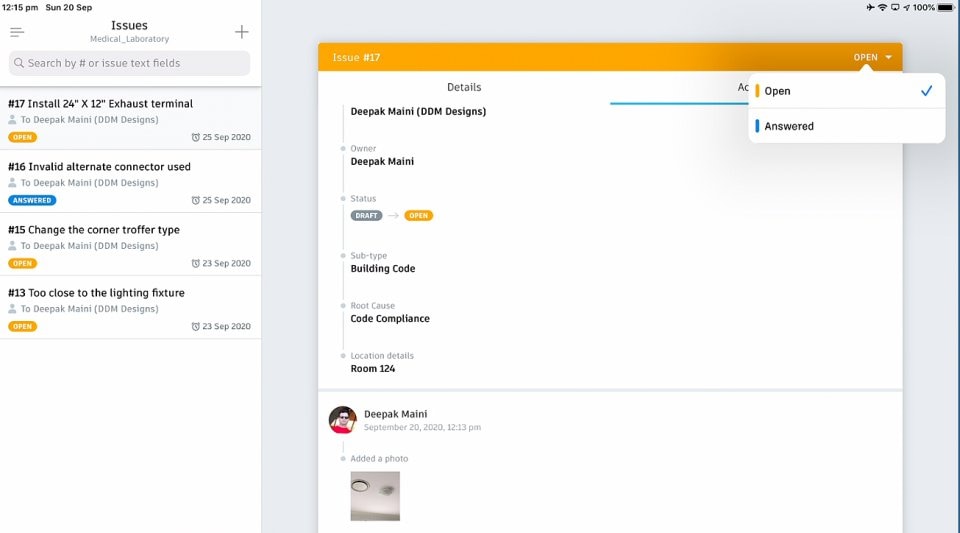
Task: Open issue #16 Invalid alternate connector used
Action: click(130, 182)
